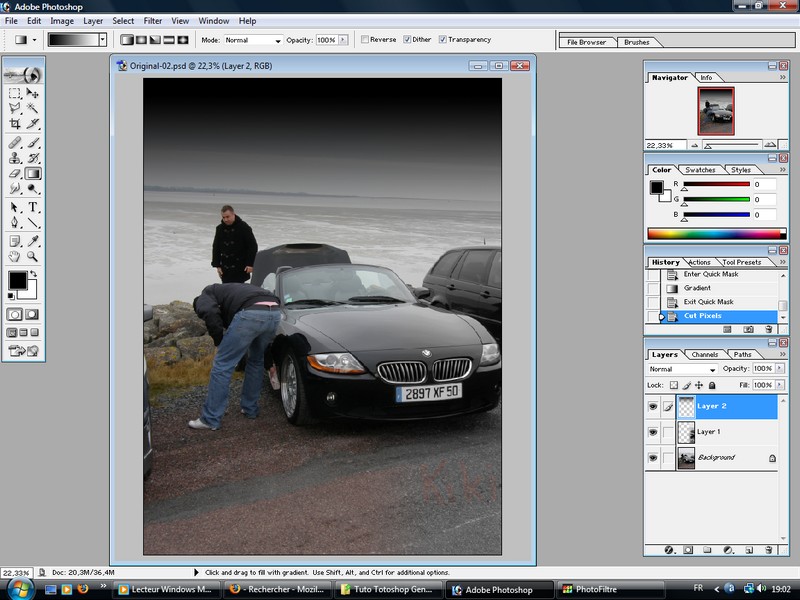This screenshot has width=800, height=600.
Task: Swap foreground and background colors
Action: click(34, 274)
